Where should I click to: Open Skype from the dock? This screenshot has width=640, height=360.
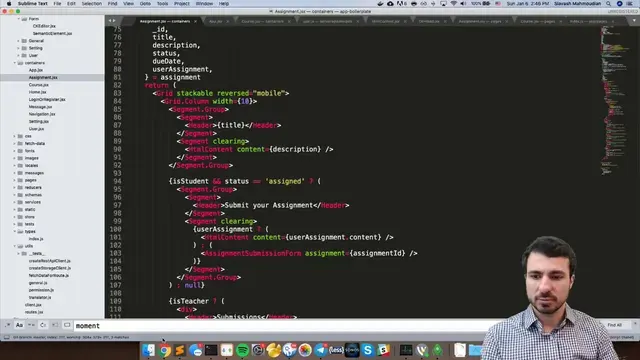pyautogui.click(x=368, y=350)
